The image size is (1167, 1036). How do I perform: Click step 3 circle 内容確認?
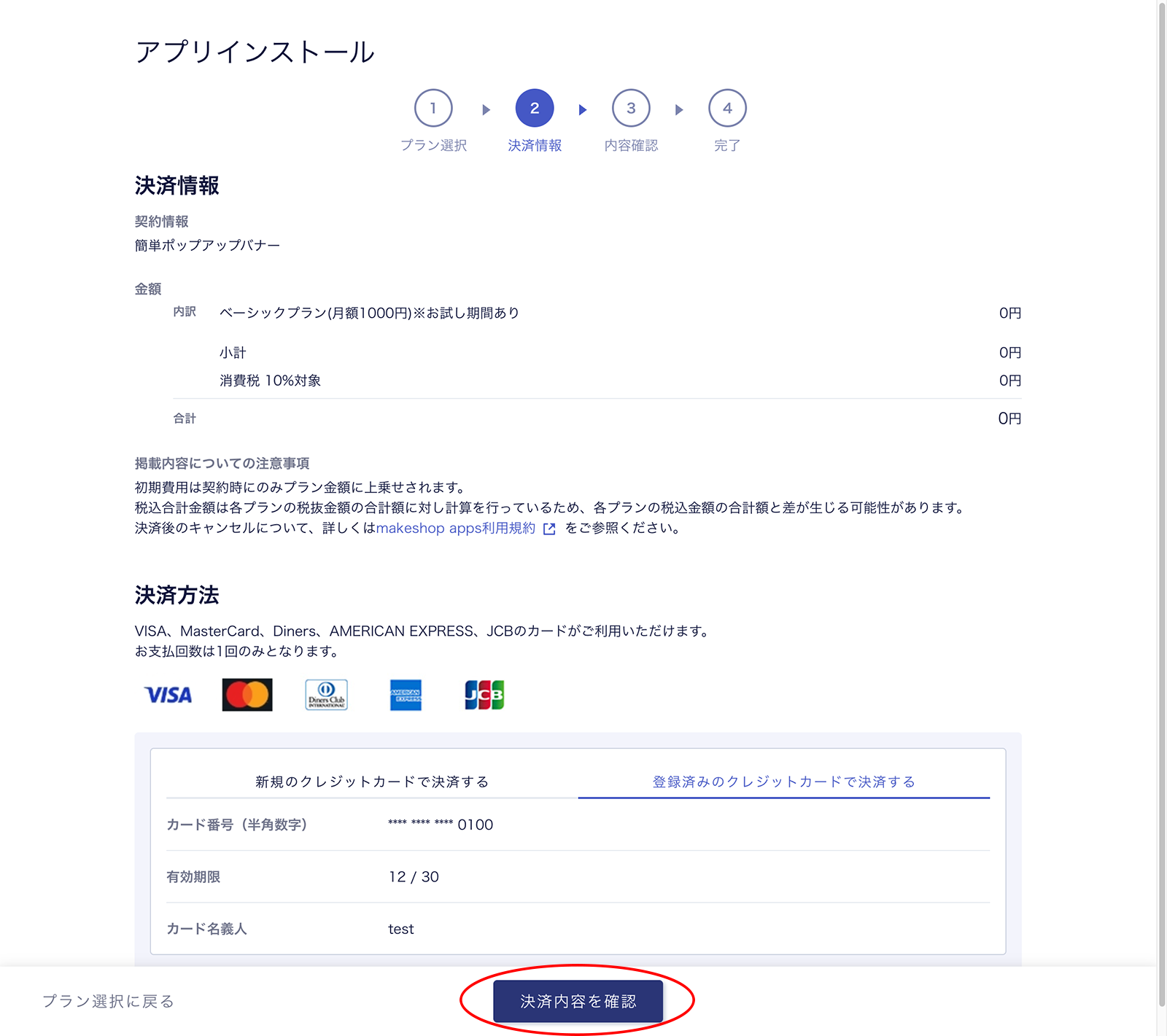pos(631,109)
